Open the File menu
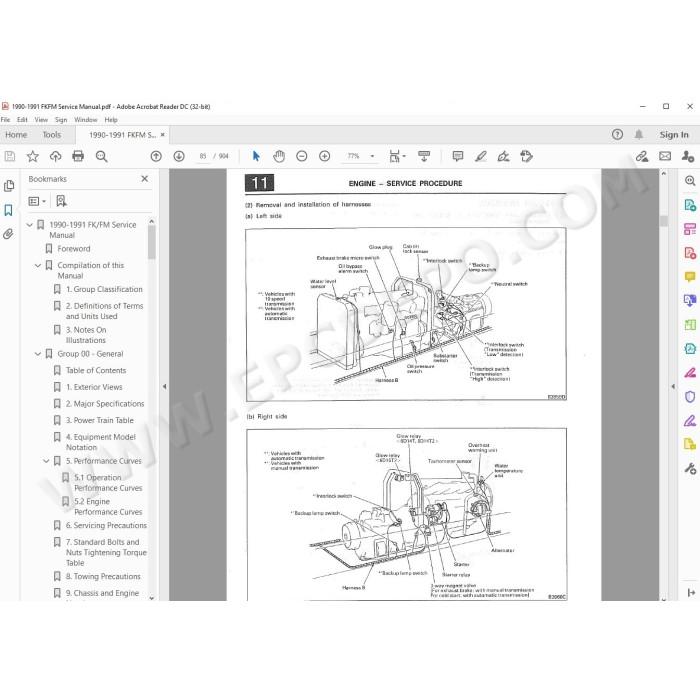The image size is (700, 700). 5,120
